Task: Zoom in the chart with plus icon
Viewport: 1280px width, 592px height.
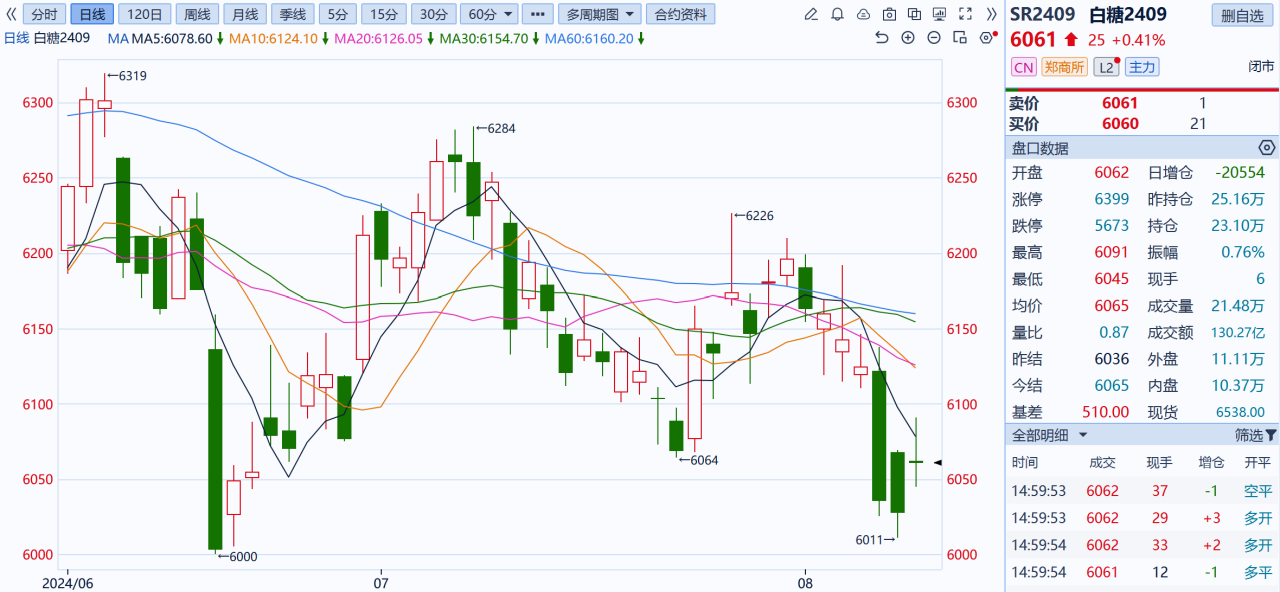Action: (908, 37)
